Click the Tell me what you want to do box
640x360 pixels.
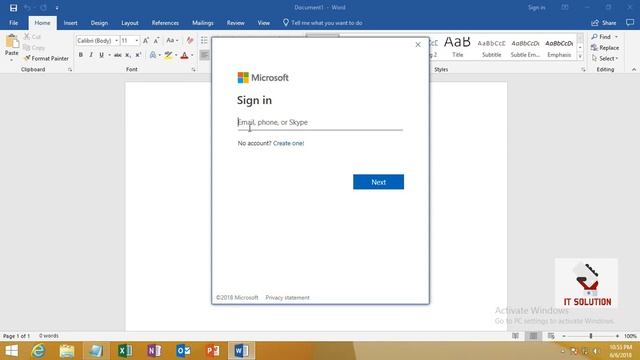click(322, 23)
